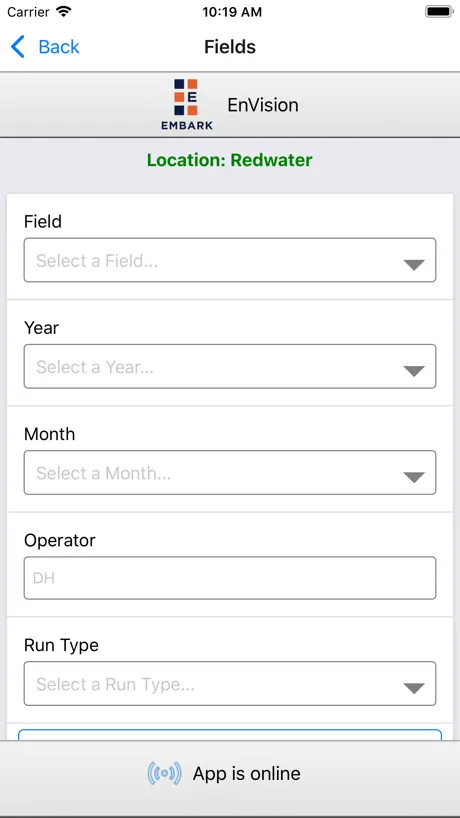The height and width of the screenshot is (818, 460).
Task: Open the Select a Field dropdown
Action: click(x=230, y=260)
